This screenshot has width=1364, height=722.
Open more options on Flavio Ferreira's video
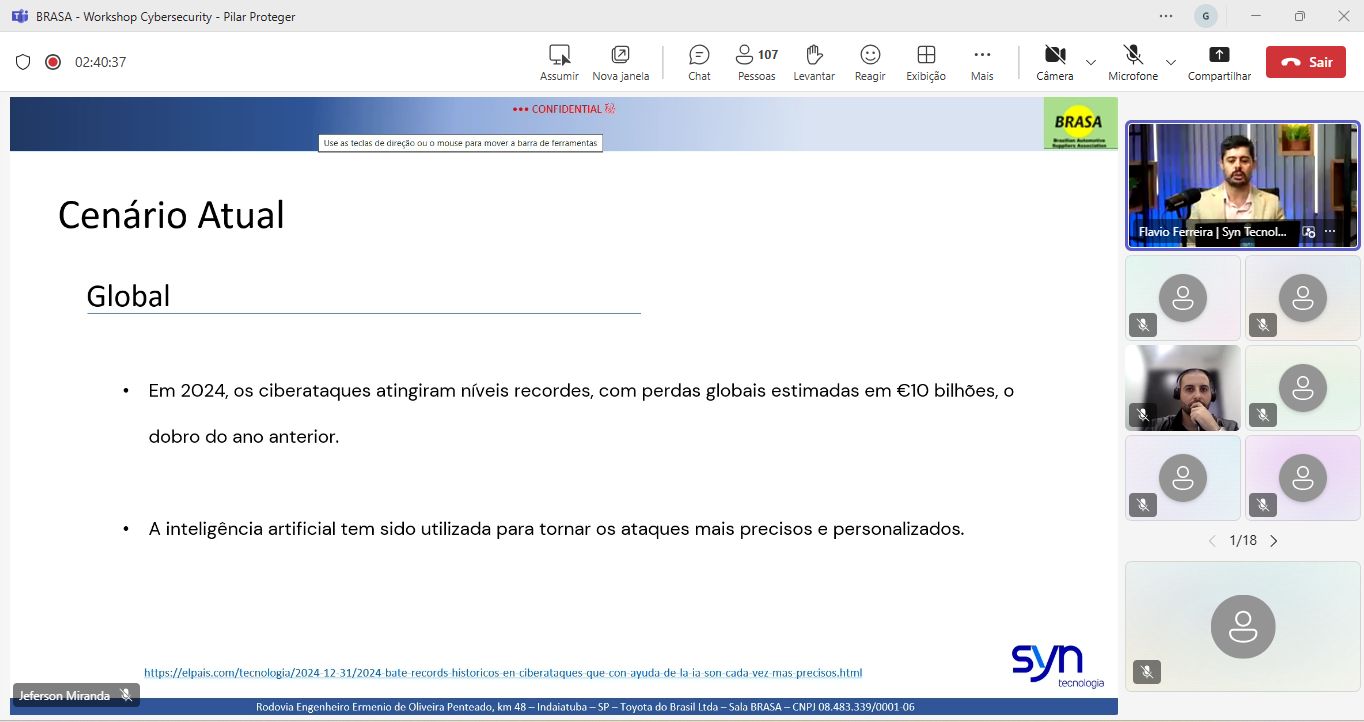(1330, 231)
